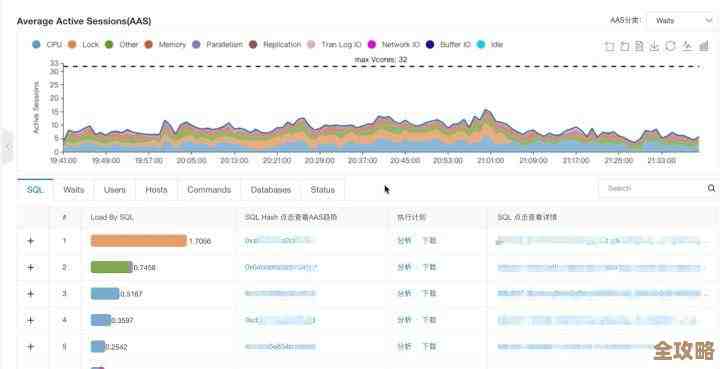This screenshot has height=369, width=720.
Task: Collapse the left sidebar handle
Action: tap(7, 147)
